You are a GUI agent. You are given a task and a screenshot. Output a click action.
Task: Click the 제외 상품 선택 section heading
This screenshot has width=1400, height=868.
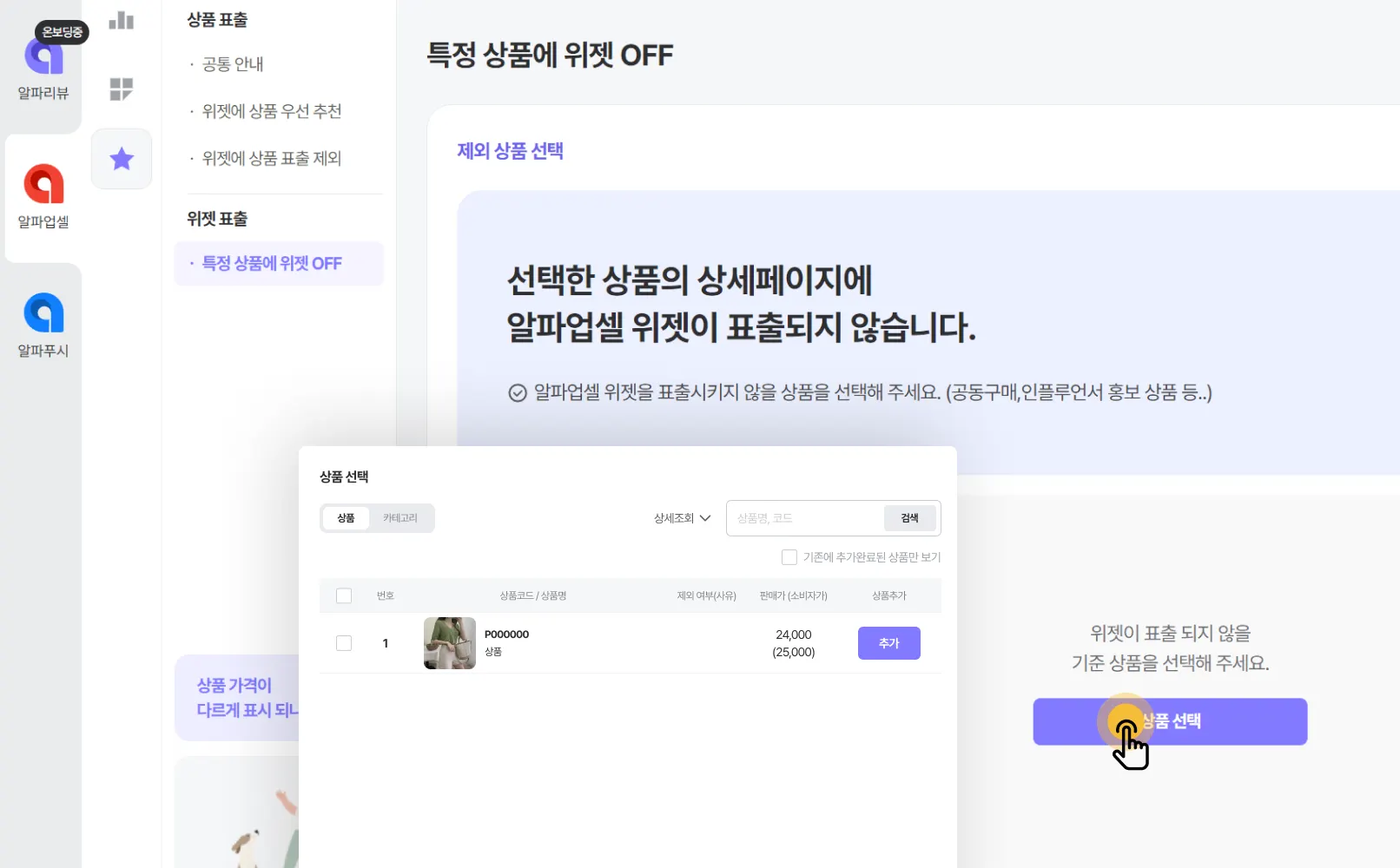511,151
